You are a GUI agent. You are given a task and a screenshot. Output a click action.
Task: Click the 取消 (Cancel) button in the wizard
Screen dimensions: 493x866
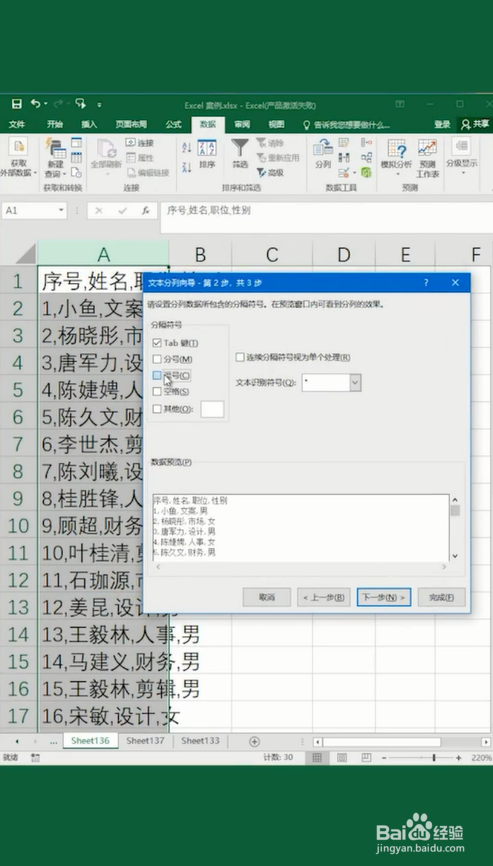tap(267, 597)
